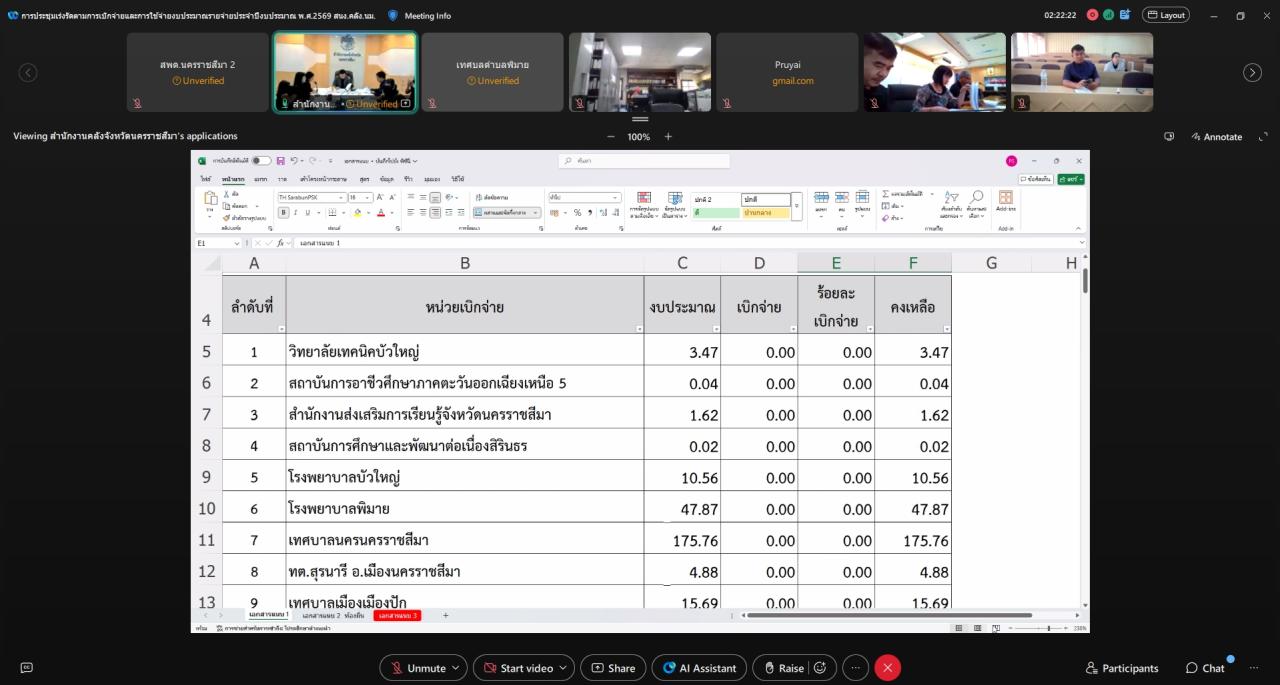Open the font size dropdown in Excel
1280x685 pixels.
tap(366, 197)
